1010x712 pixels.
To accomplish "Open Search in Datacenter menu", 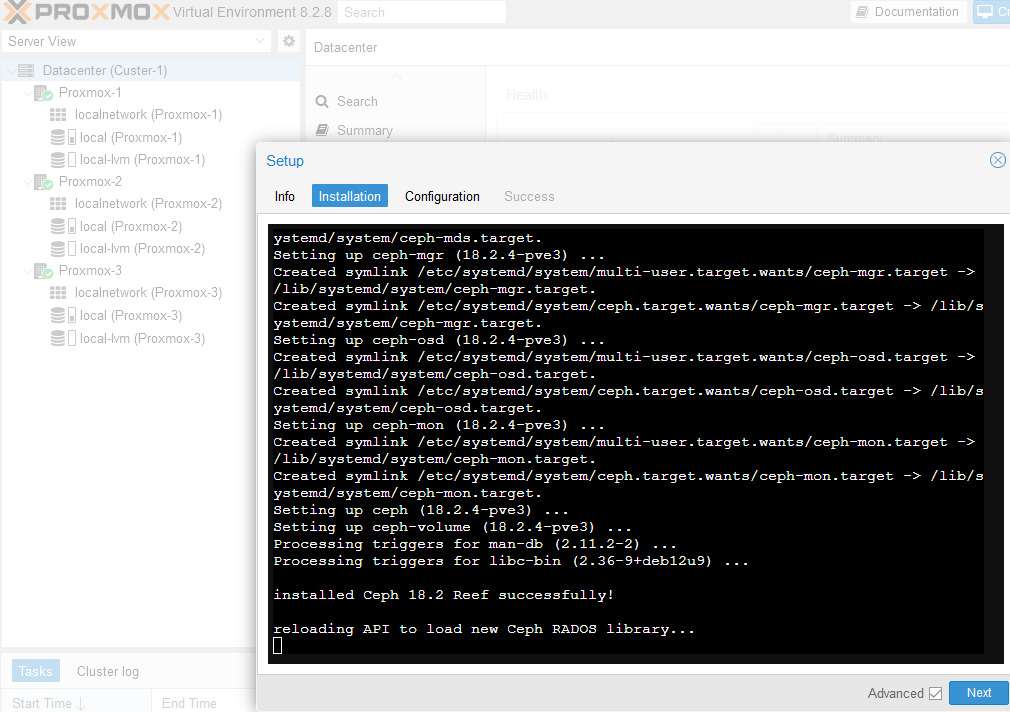I will 357,101.
